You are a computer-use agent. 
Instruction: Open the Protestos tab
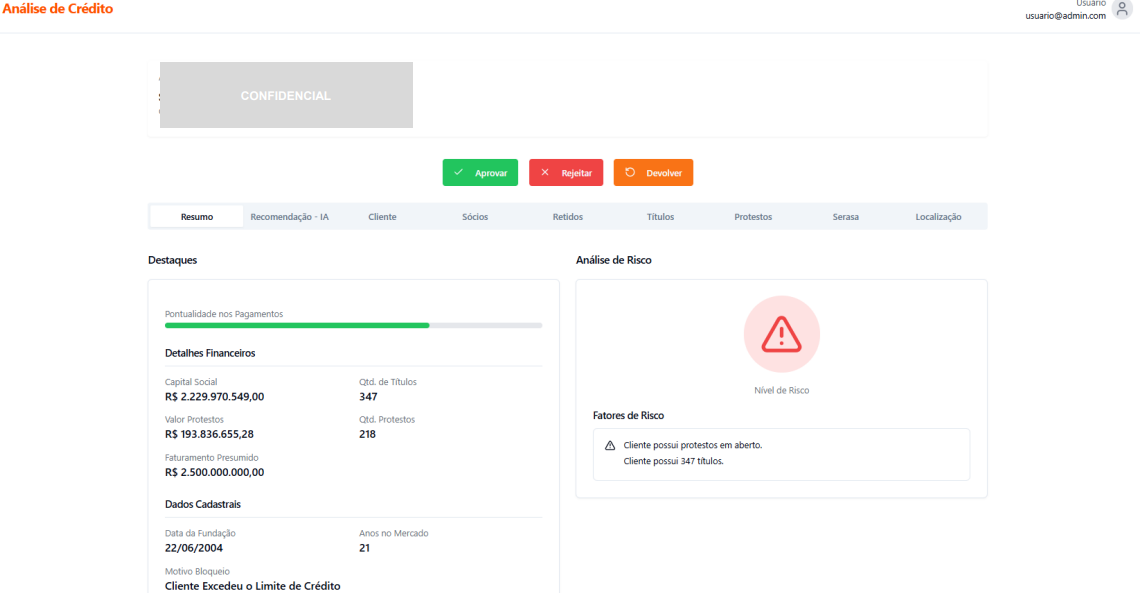pos(753,217)
